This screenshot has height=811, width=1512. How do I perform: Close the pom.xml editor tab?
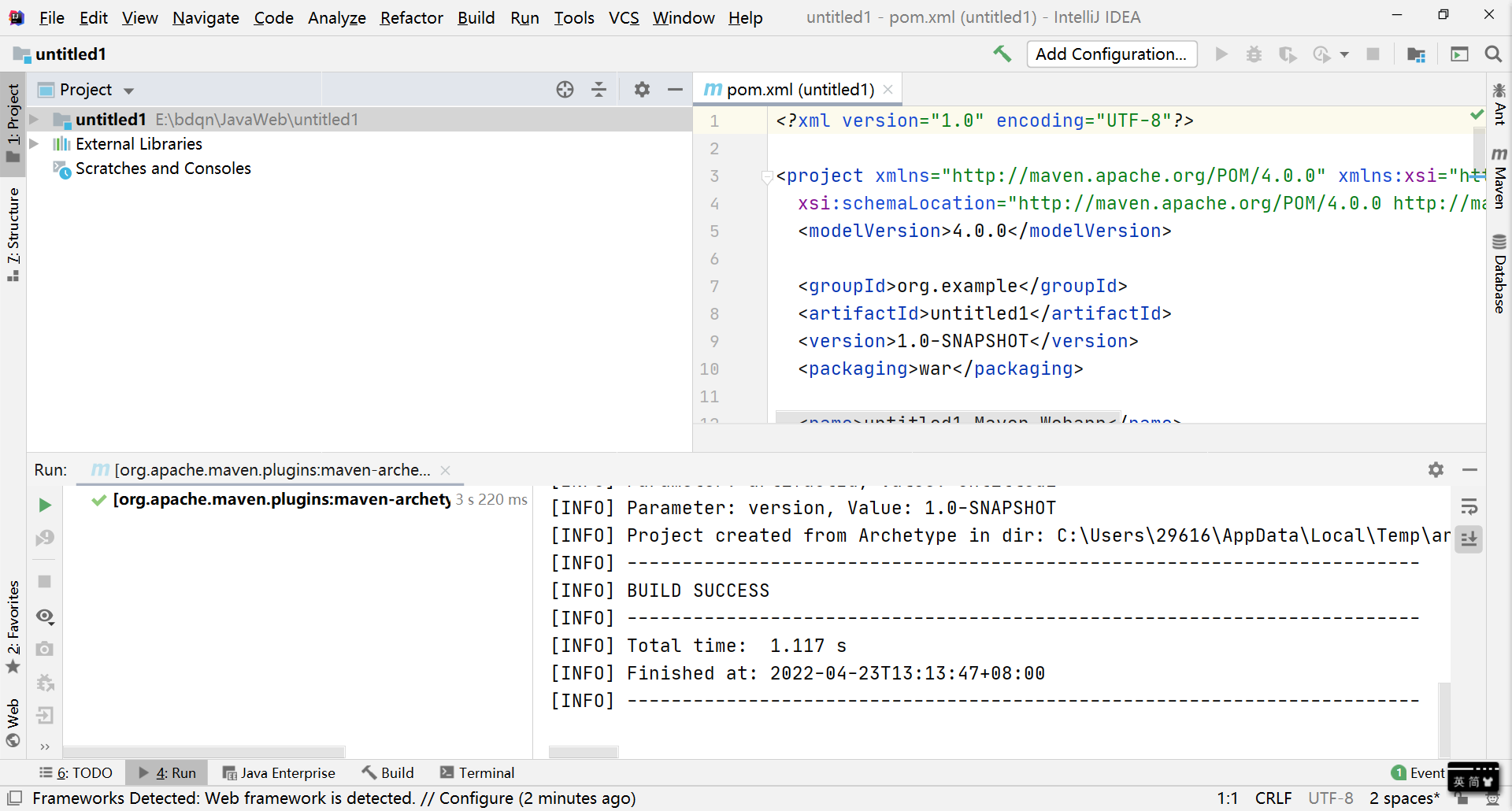click(x=888, y=90)
